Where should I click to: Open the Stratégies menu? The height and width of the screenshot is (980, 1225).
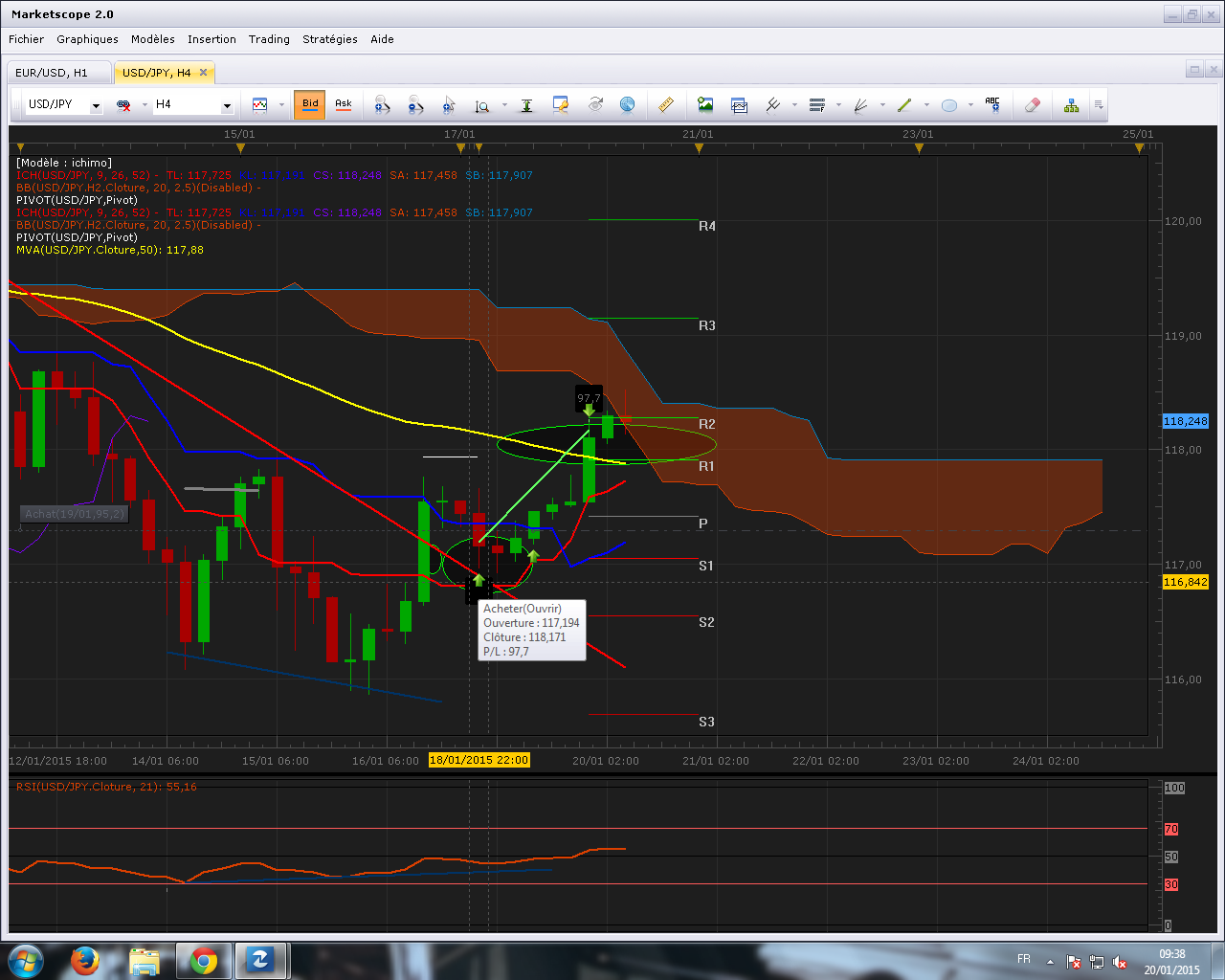[x=330, y=39]
